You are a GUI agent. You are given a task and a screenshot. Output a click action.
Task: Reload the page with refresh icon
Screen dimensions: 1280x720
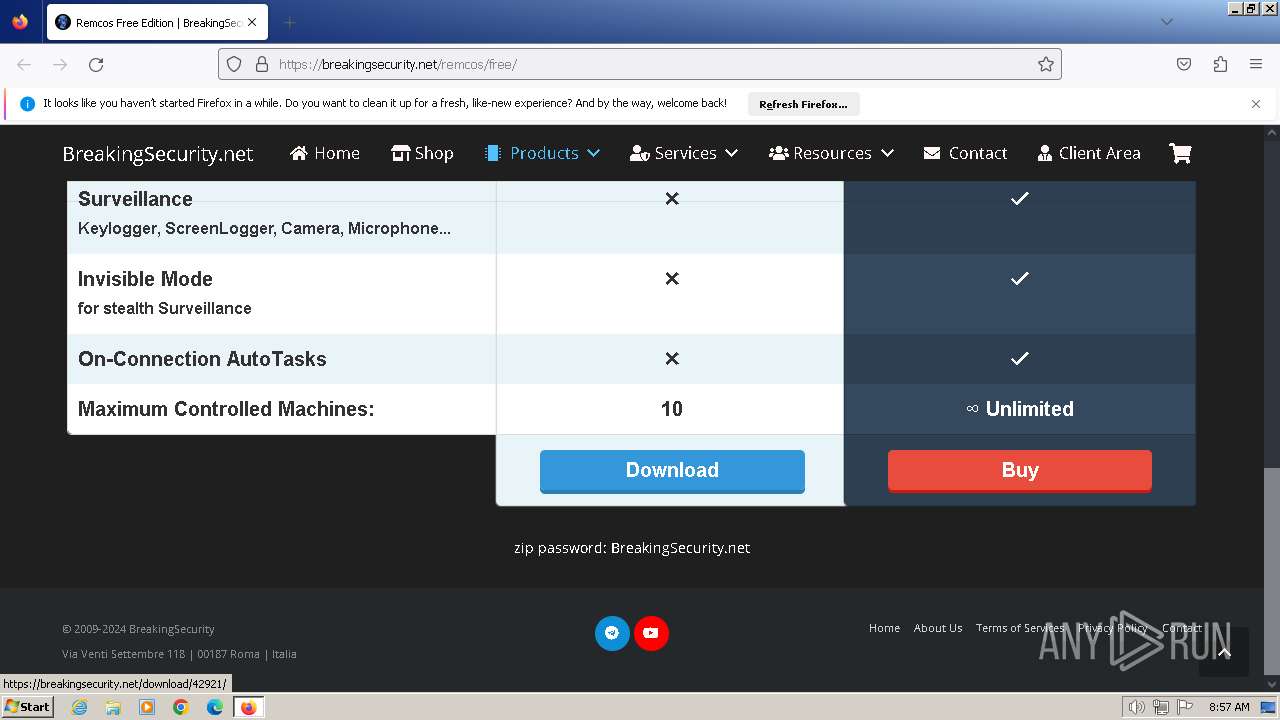tap(96, 64)
